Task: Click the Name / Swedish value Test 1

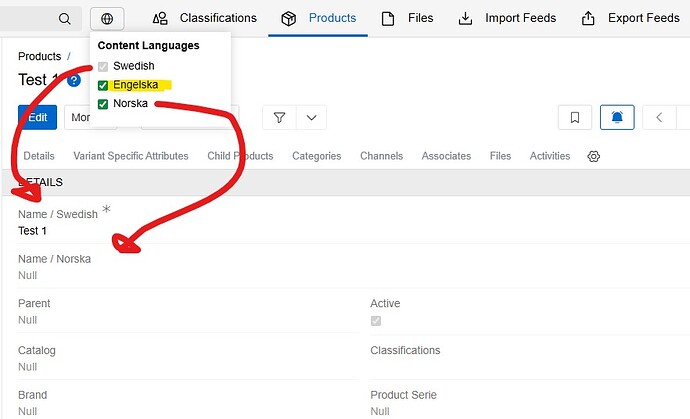Action: (x=32, y=231)
